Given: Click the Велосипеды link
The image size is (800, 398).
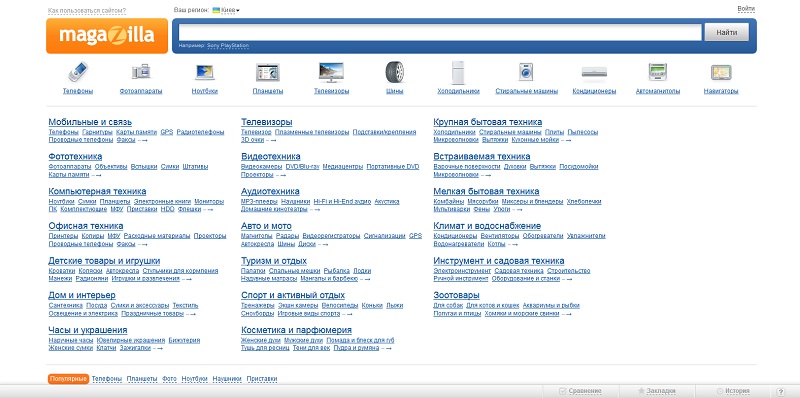Looking at the screenshot, I should [340, 306].
